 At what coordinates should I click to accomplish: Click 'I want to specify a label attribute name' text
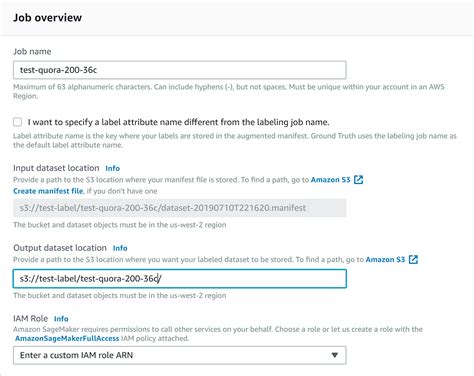tap(178, 122)
